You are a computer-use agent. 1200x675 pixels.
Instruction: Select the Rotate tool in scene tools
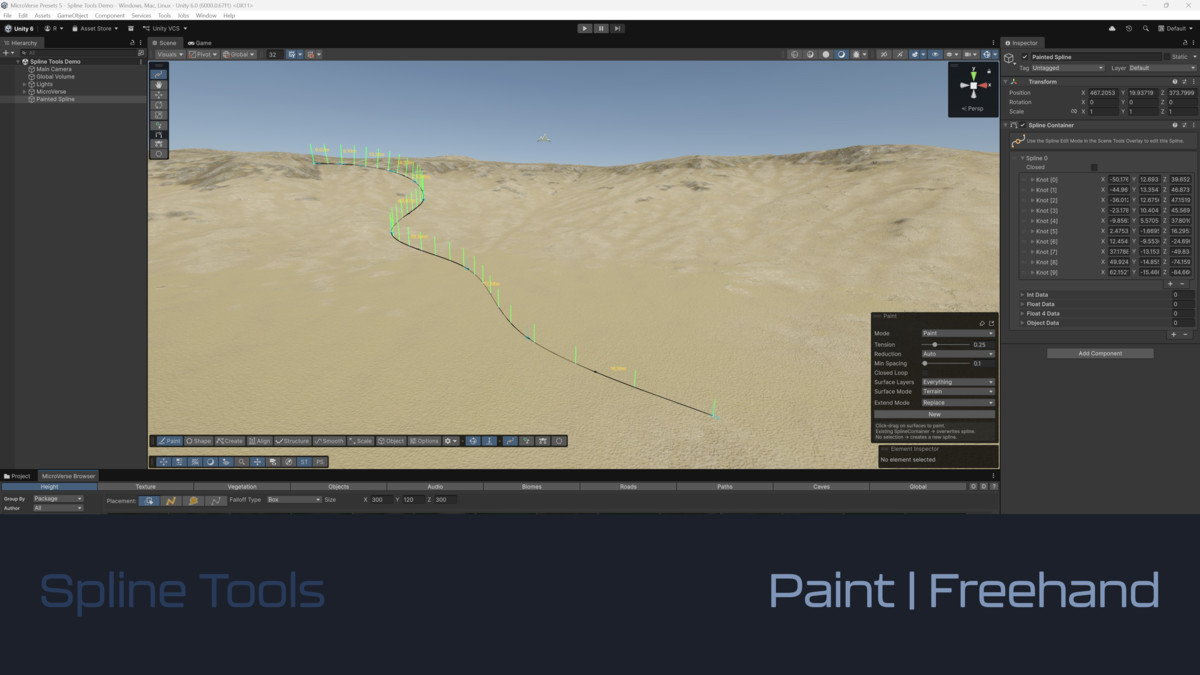click(158, 105)
